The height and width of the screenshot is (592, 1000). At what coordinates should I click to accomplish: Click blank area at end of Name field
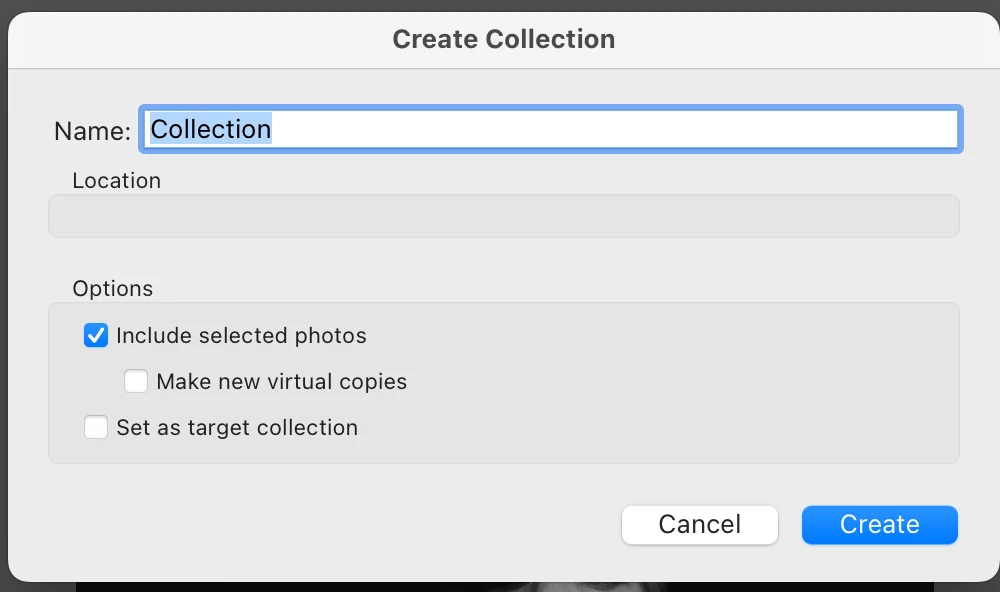(800, 129)
